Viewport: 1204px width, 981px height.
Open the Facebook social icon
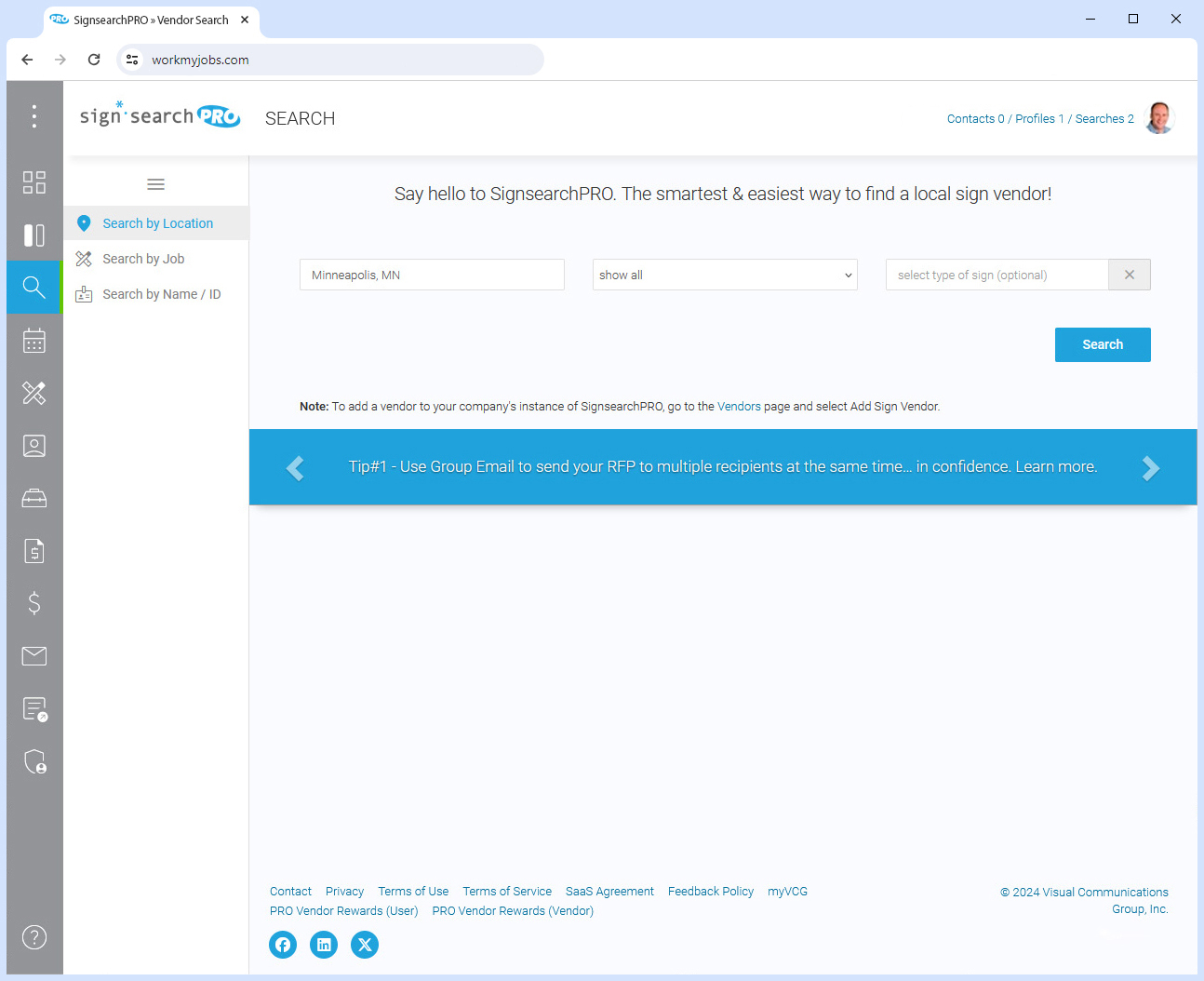283,945
